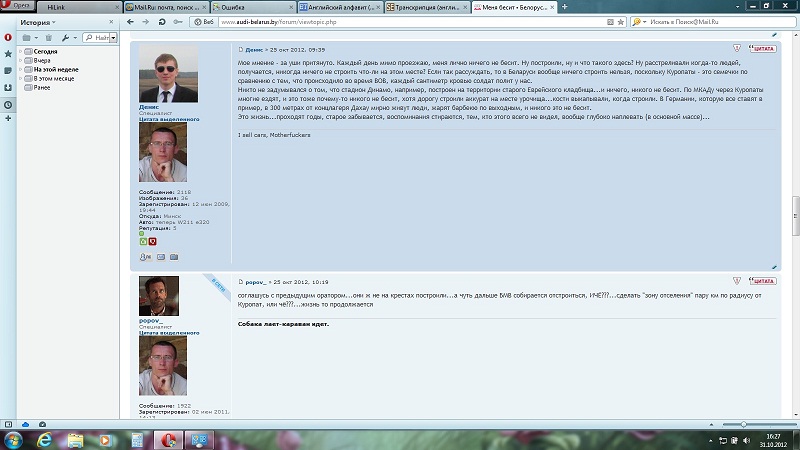Report popov_ post with warning icon
The image size is (800, 450).
point(737,281)
